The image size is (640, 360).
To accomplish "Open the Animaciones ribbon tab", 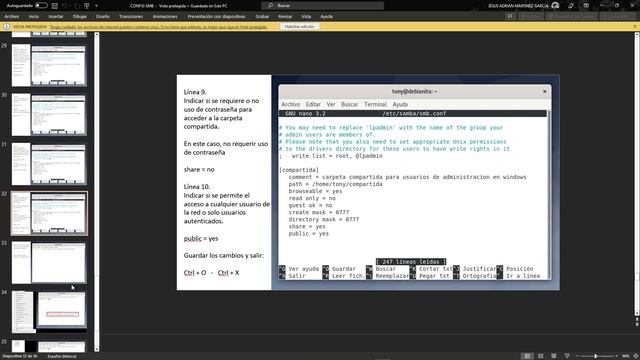I will pyautogui.click(x=165, y=17).
